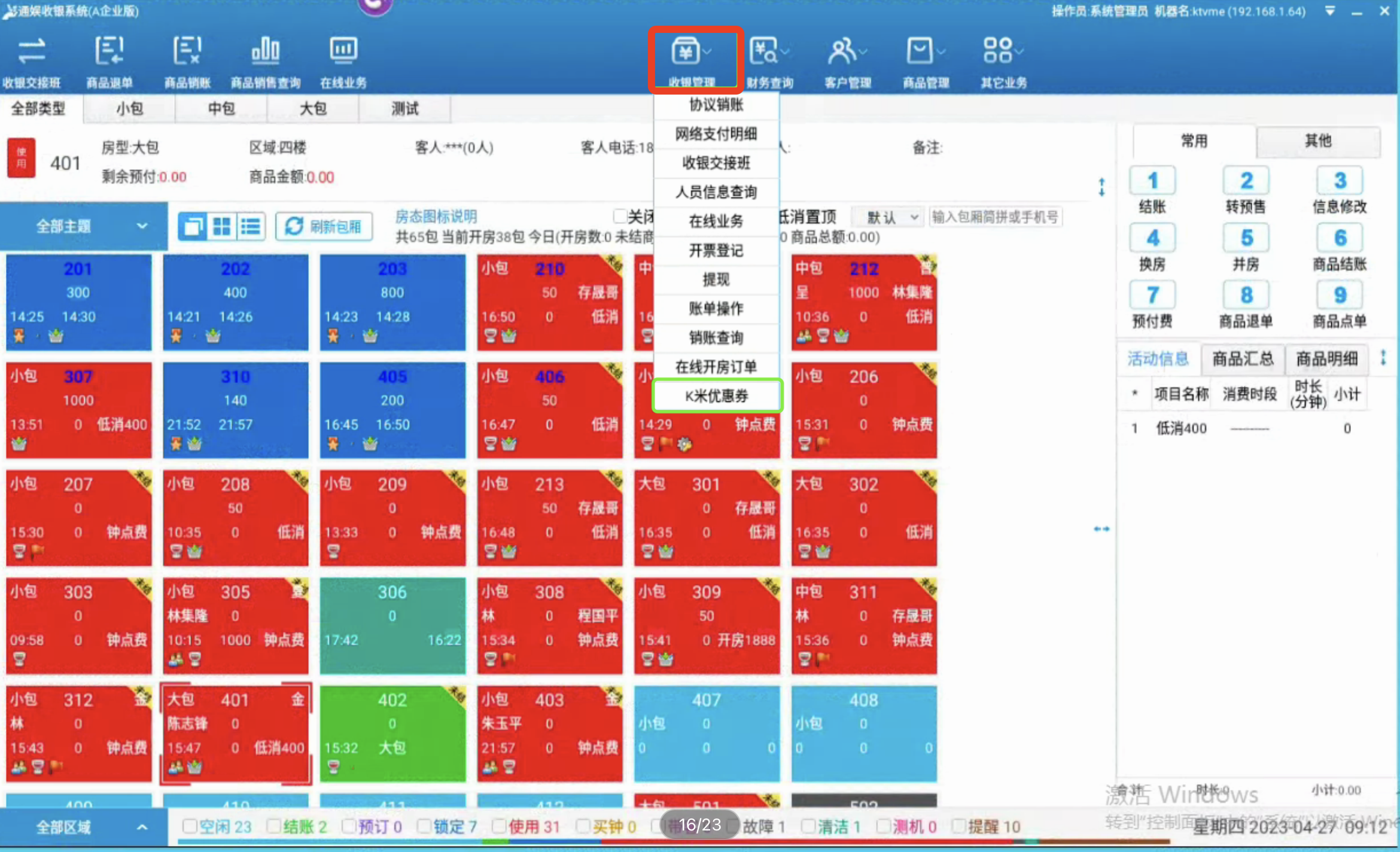
Task: Click shortcut 5 并房
Action: pyautogui.click(x=1246, y=248)
